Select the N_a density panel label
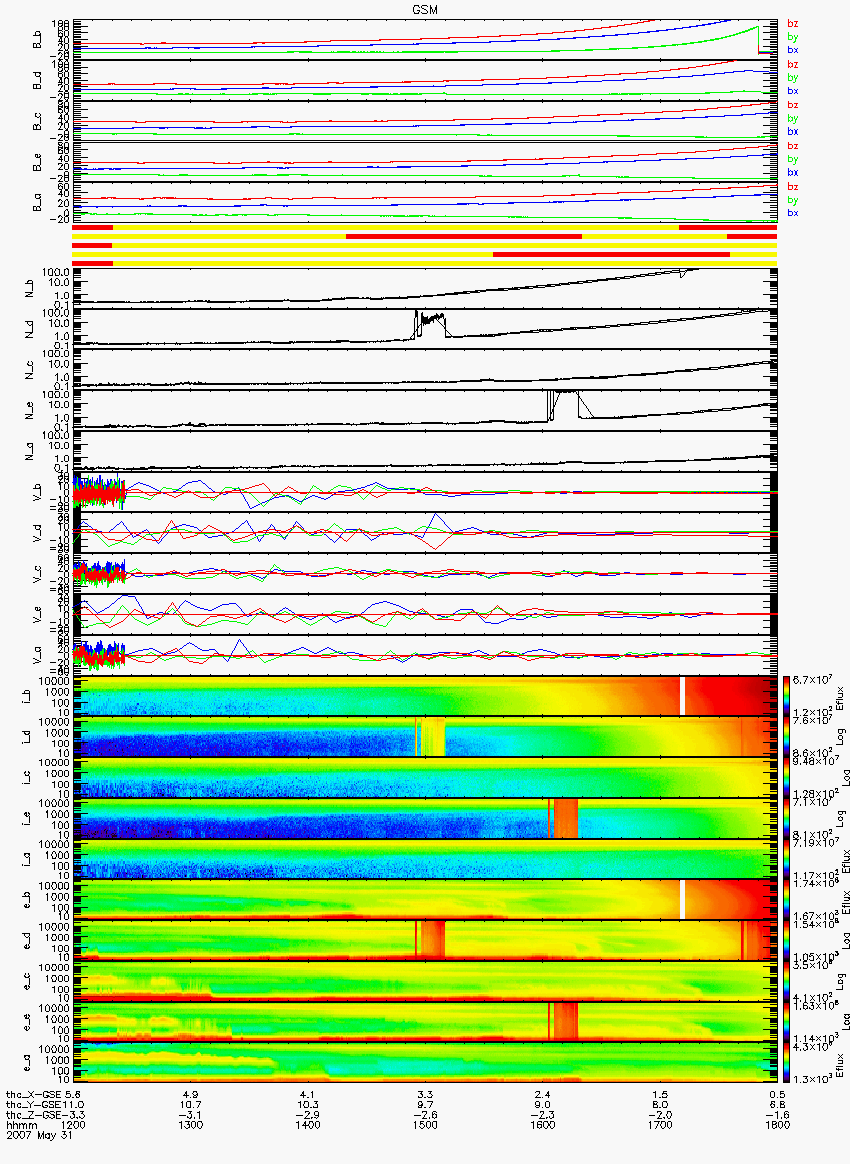This screenshot has width=850, height=1164. click(30, 451)
